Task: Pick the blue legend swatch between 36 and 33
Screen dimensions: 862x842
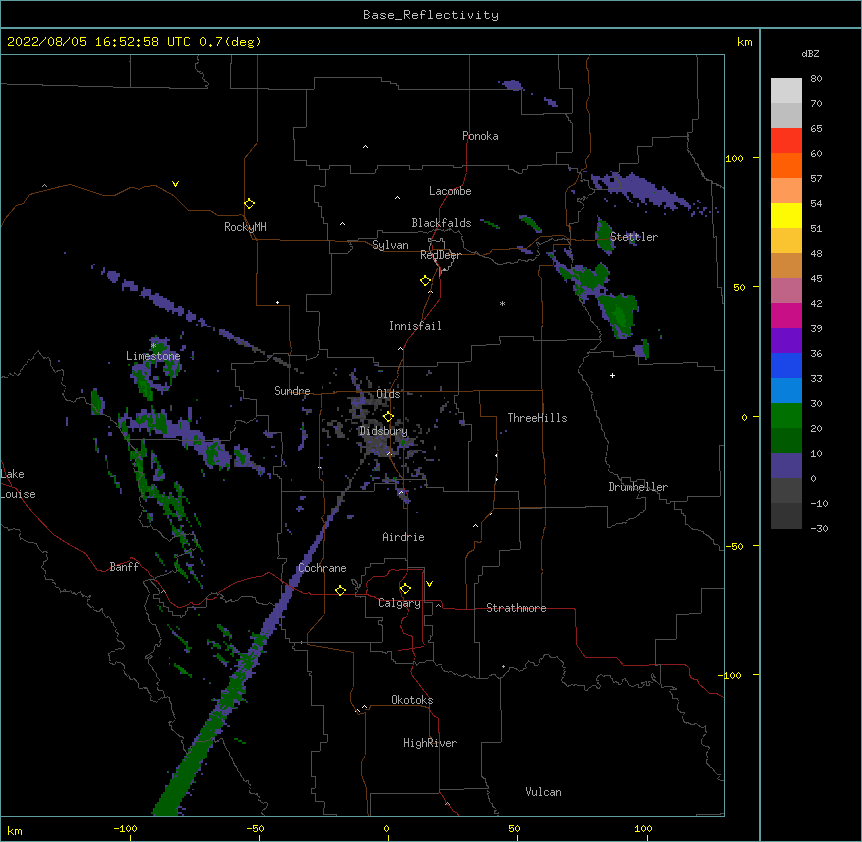Action: tap(786, 365)
